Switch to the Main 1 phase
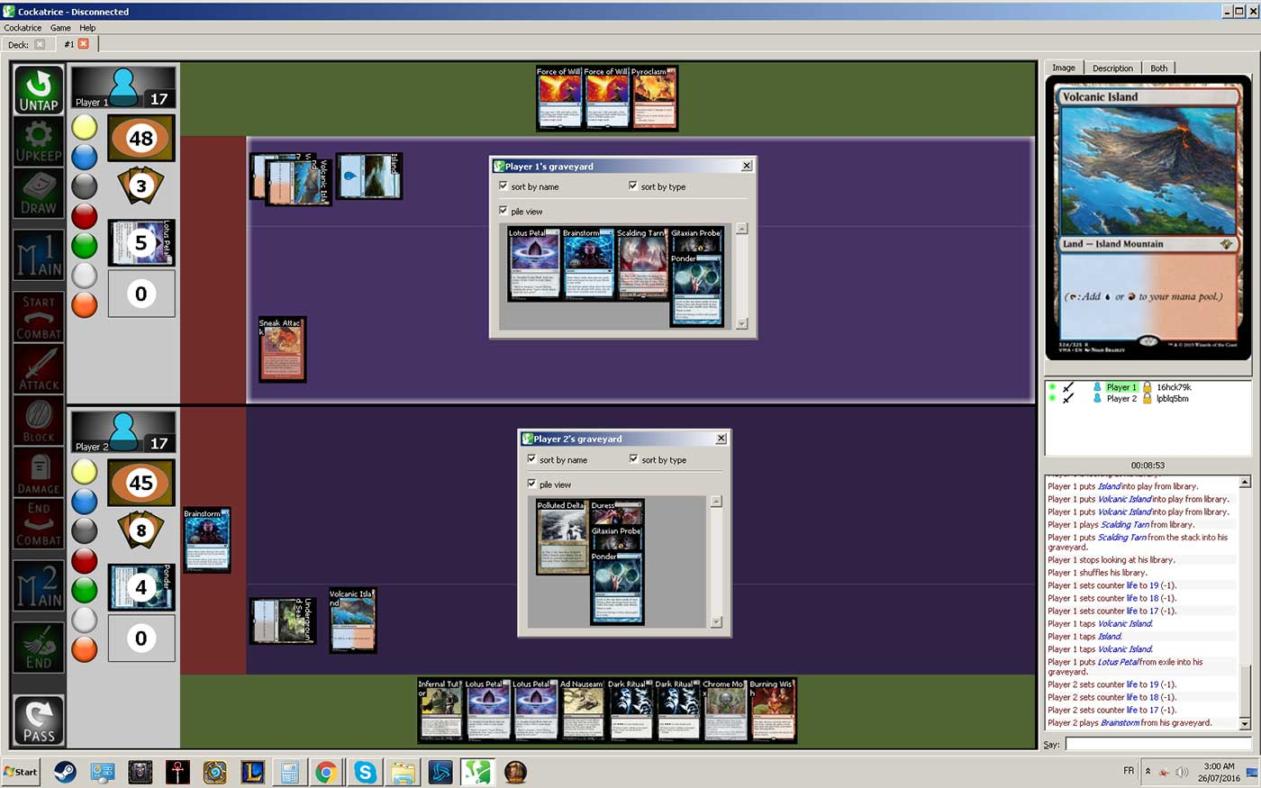Viewport: 1261px width, 788px height. click(38, 255)
